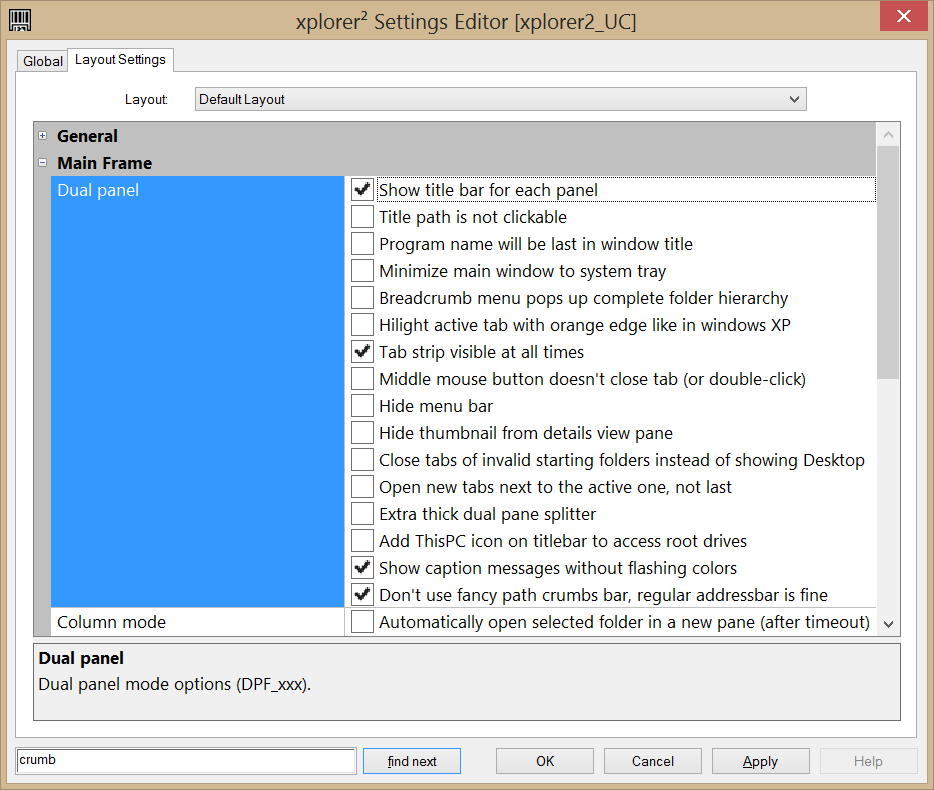Tick Extra thick dual pane splitter
The image size is (934, 790).
362,514
